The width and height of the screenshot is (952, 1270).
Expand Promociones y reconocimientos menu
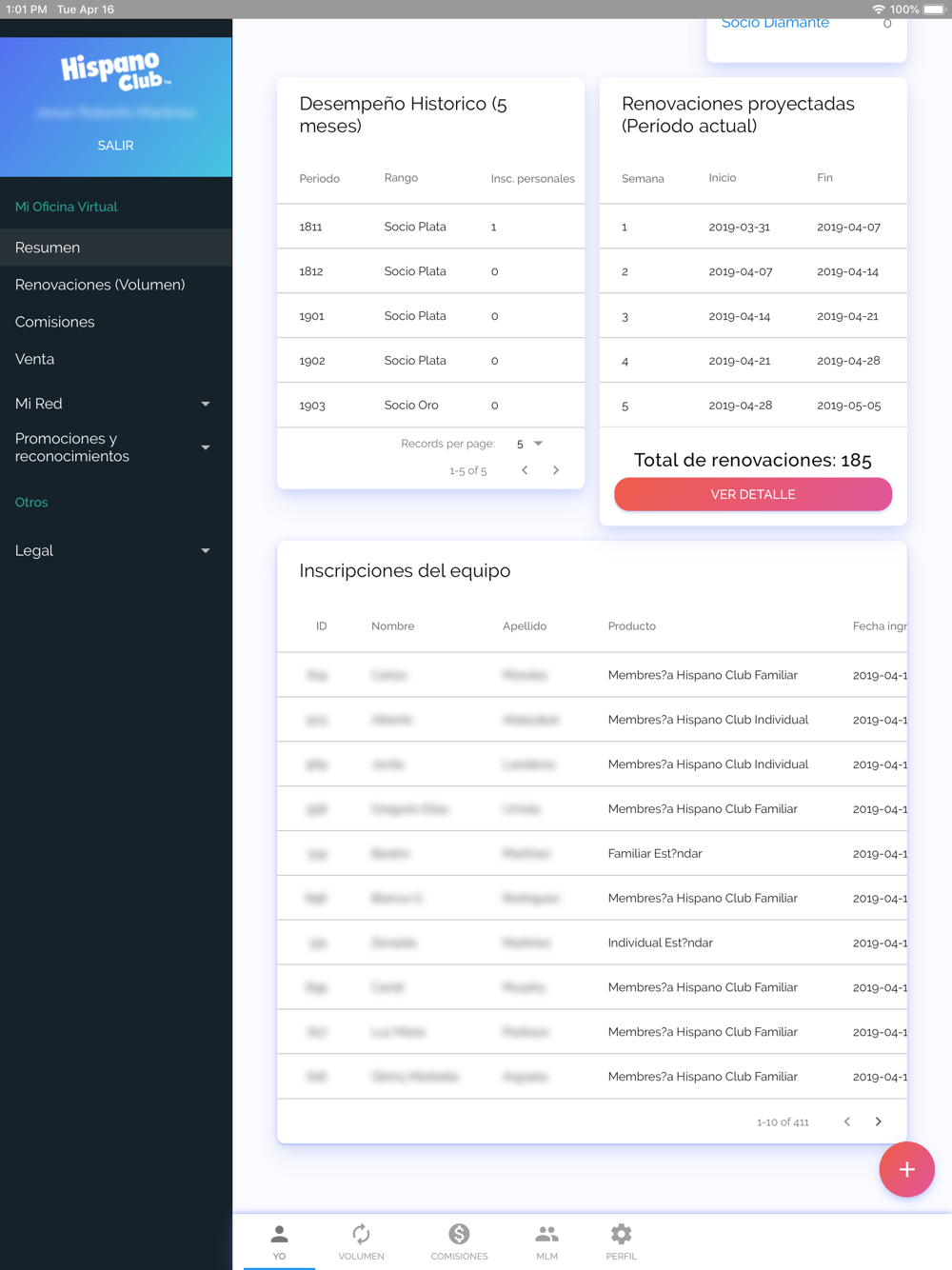(115, 447)
